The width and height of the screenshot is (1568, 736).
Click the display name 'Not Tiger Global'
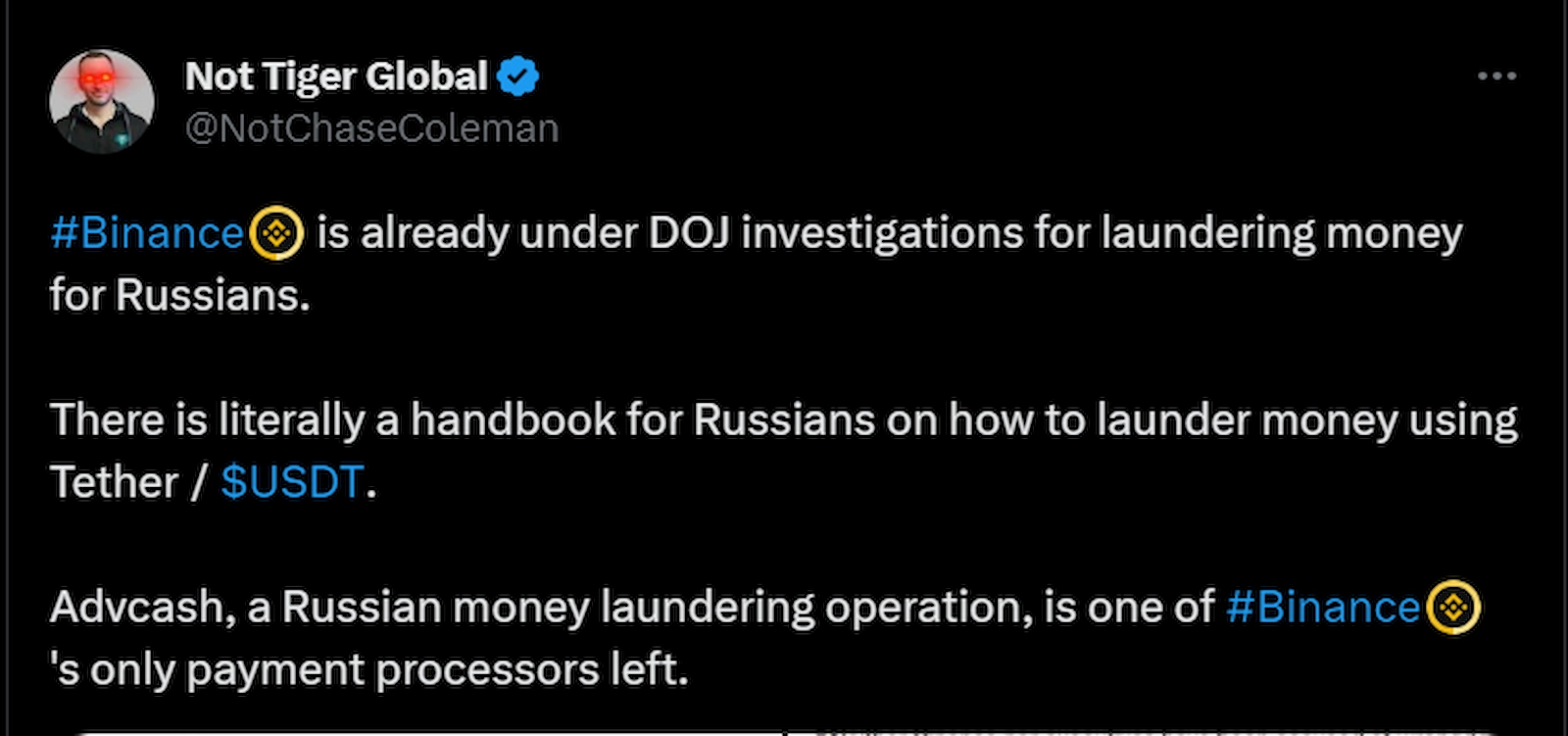(x=337, y=75)
